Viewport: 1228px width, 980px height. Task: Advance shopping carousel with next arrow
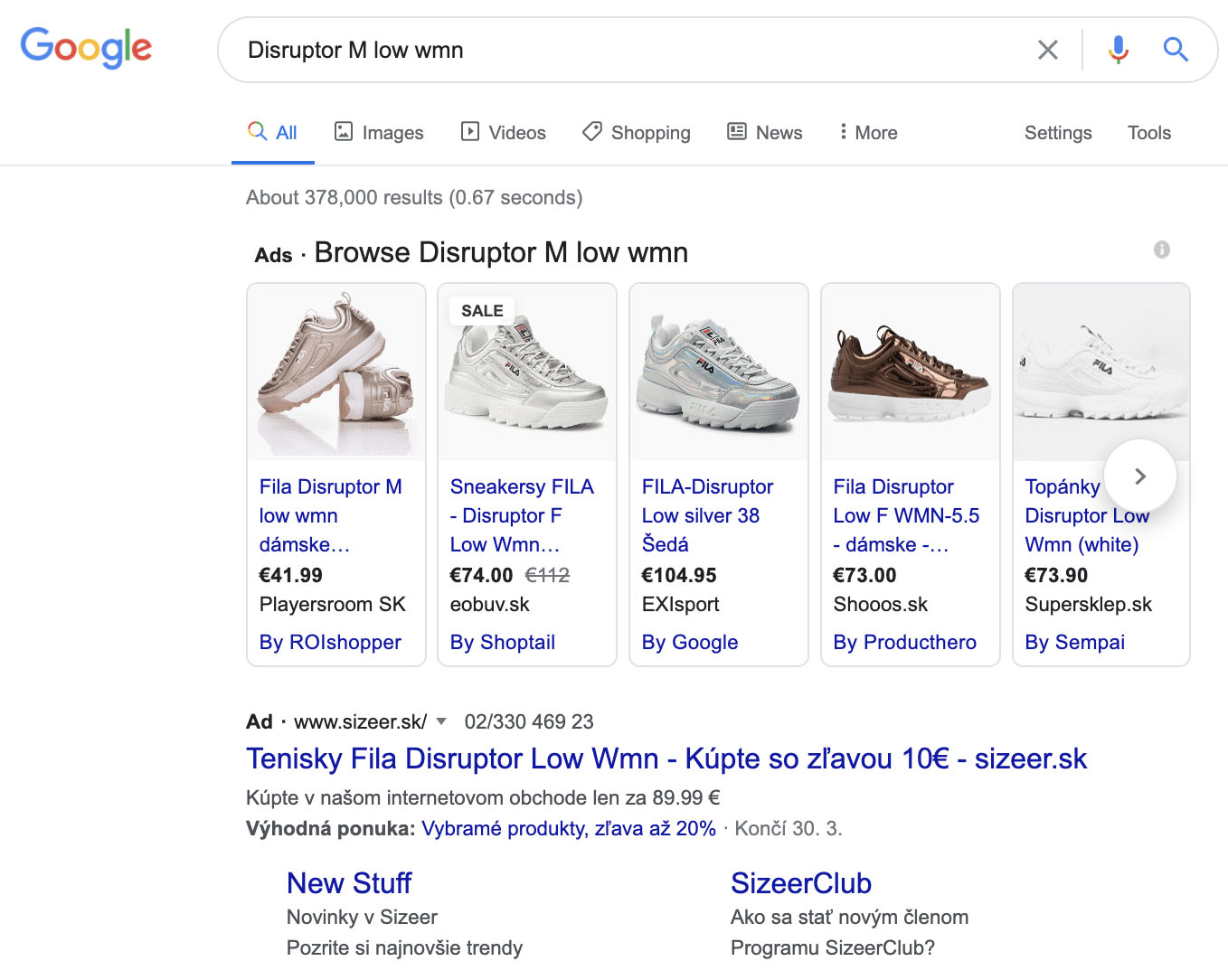tap(1140, 476)
